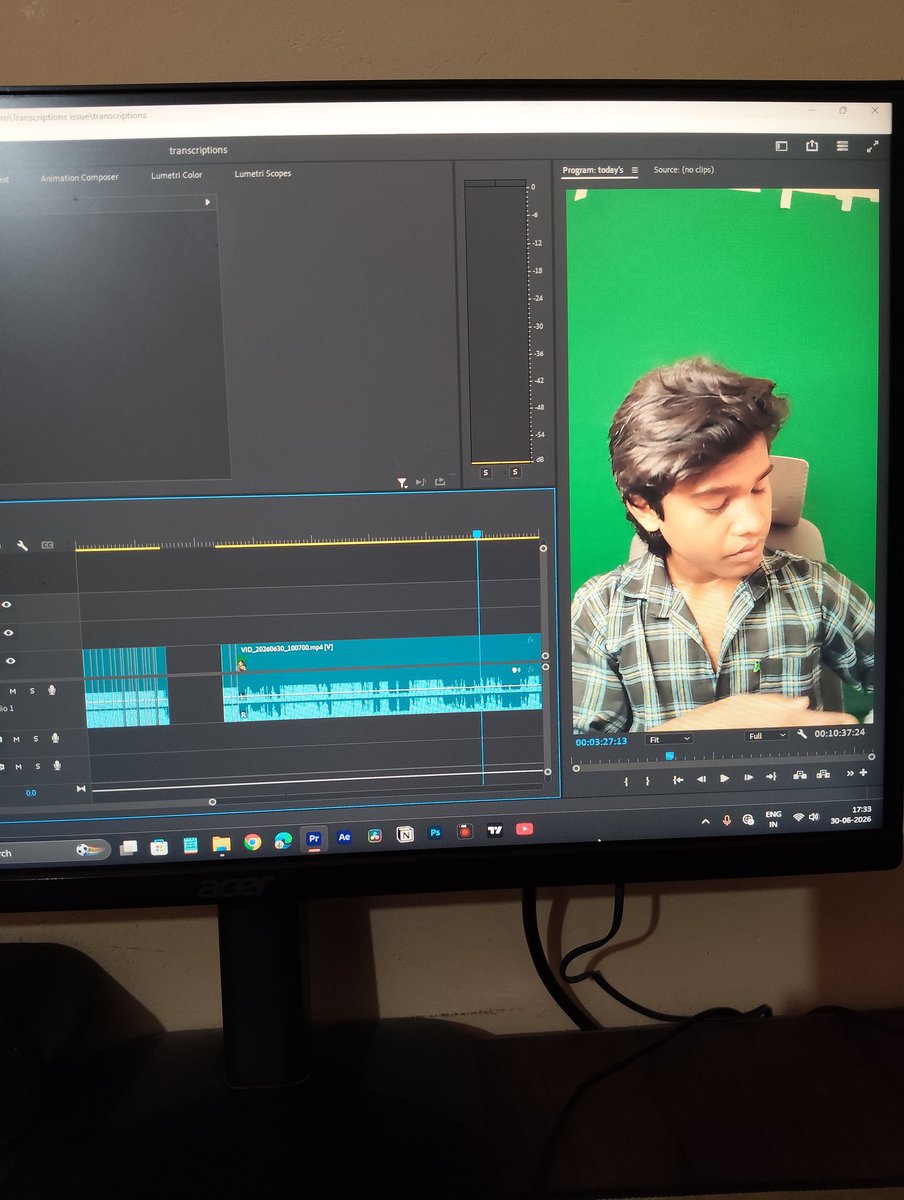Open Notion from the taskbar

click(x=405, y=834)
